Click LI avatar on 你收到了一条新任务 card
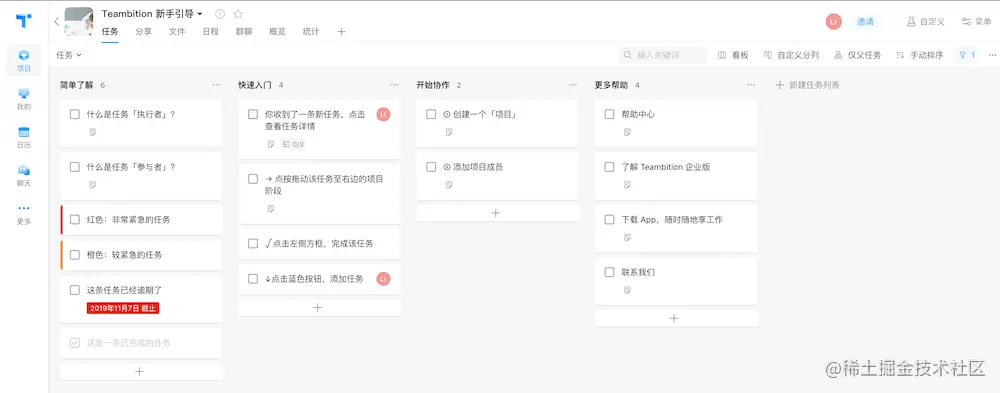 point(383,114)
